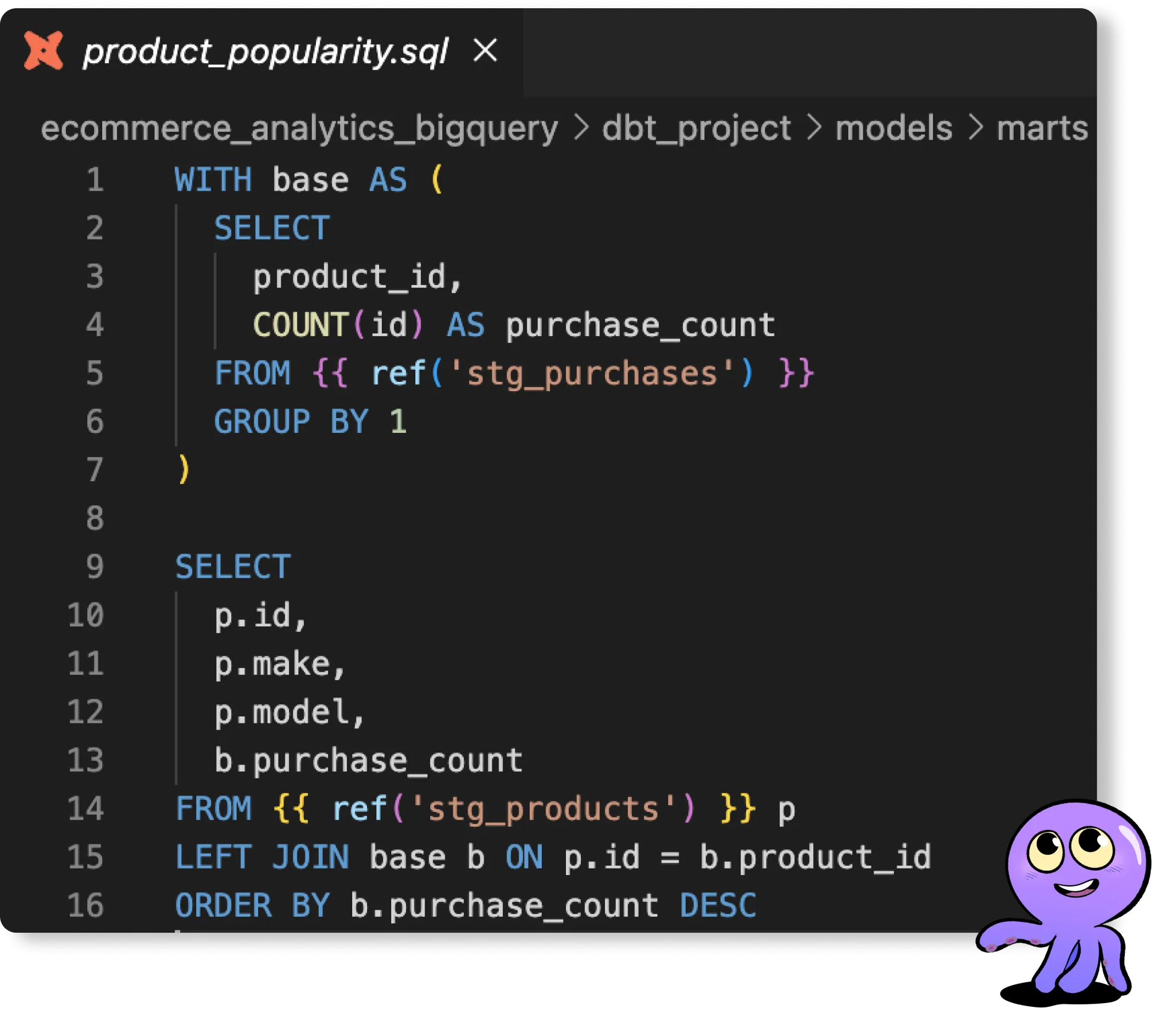Select the product_popularity.sql tab
This screenshot has width=1172, height=1036.
[264, 53]
